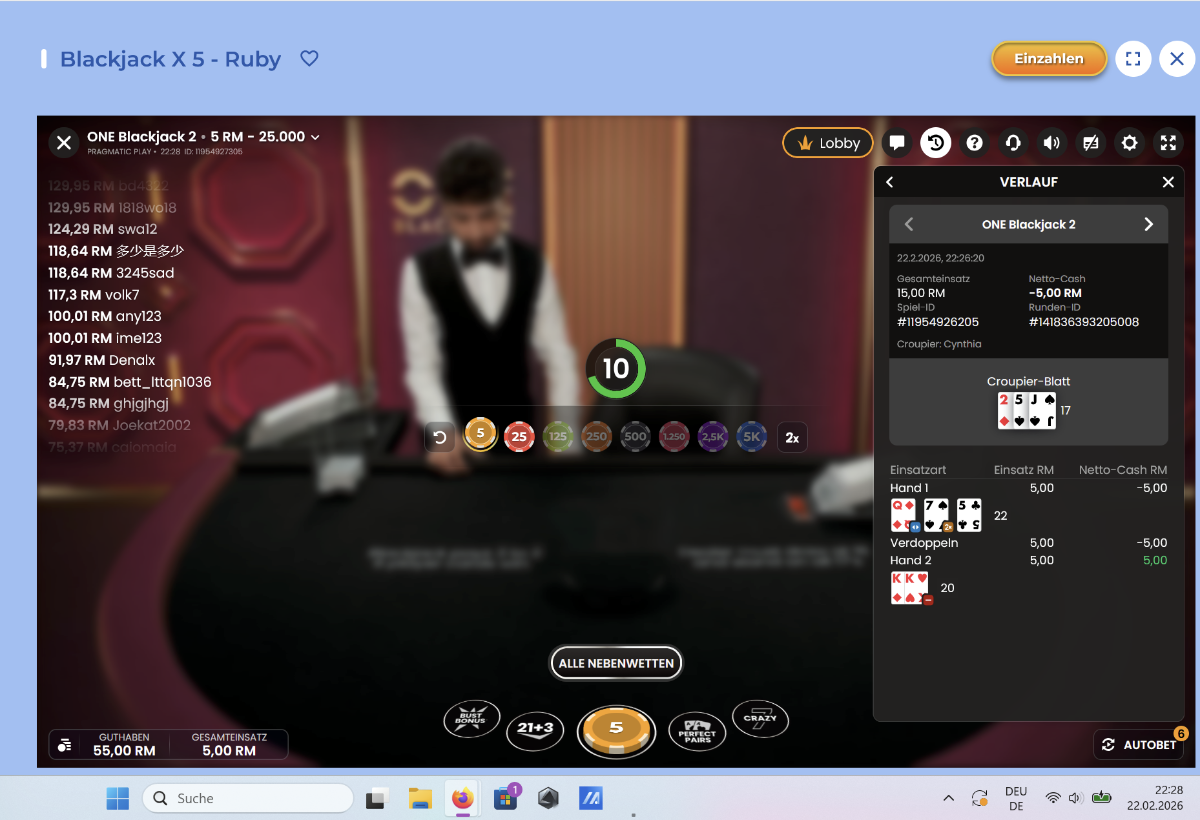
Task: Contact support via headset icon
Action: [1012, 143]
